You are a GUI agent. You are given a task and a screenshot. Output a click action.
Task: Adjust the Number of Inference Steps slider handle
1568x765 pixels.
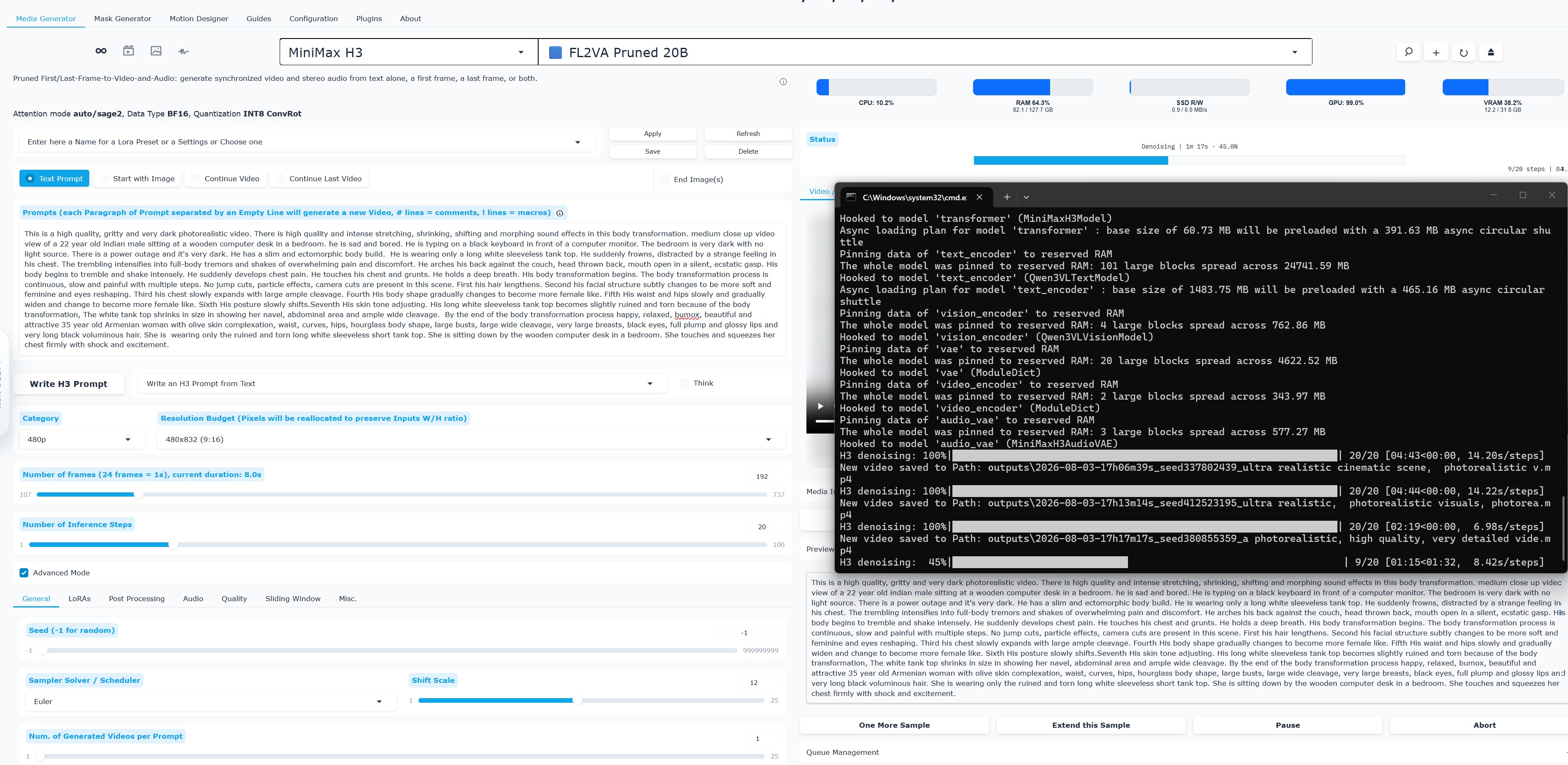click(x=173, y=544)
